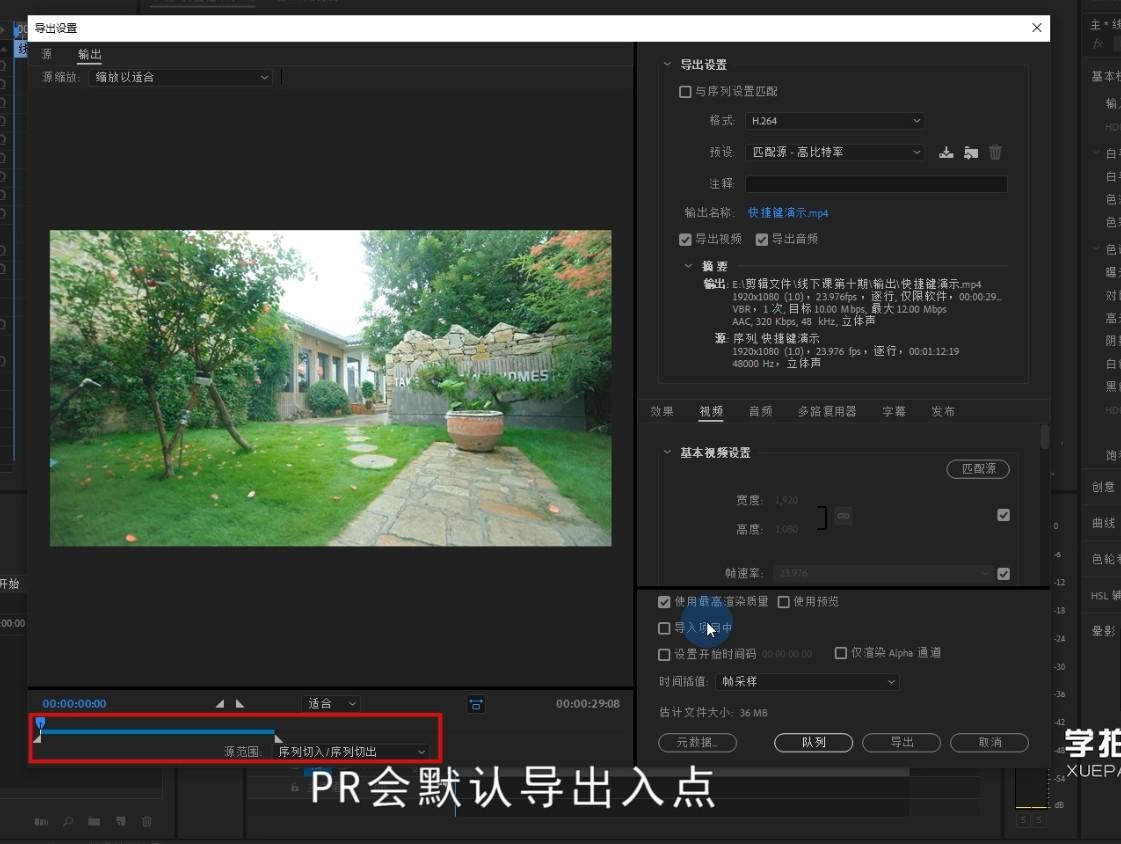
Task: Open the 源范围 序列切入/序列切出 dropdown
Action: point(351,752)
